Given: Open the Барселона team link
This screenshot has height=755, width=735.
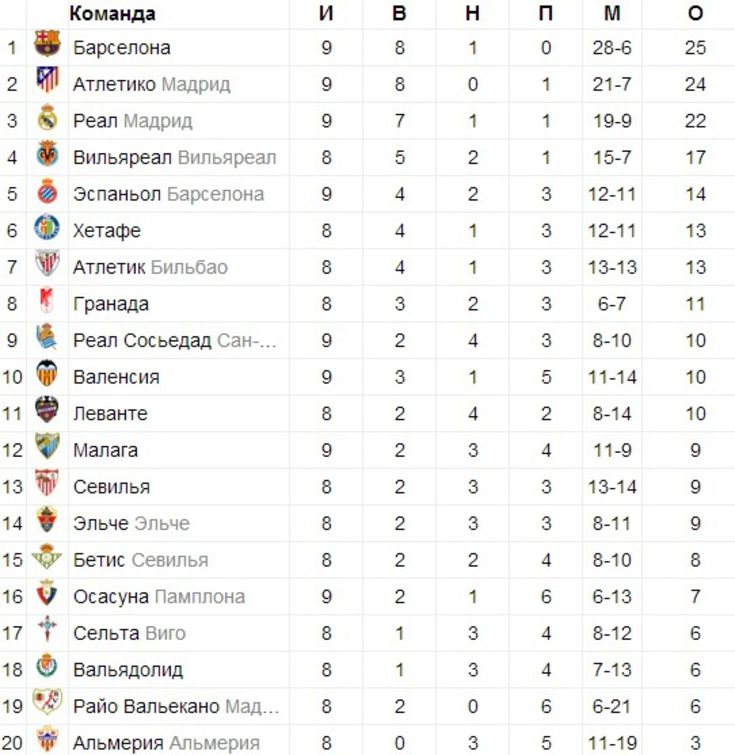Looking at the screenshot, I should pyautogui.click(x=121, y=48).
